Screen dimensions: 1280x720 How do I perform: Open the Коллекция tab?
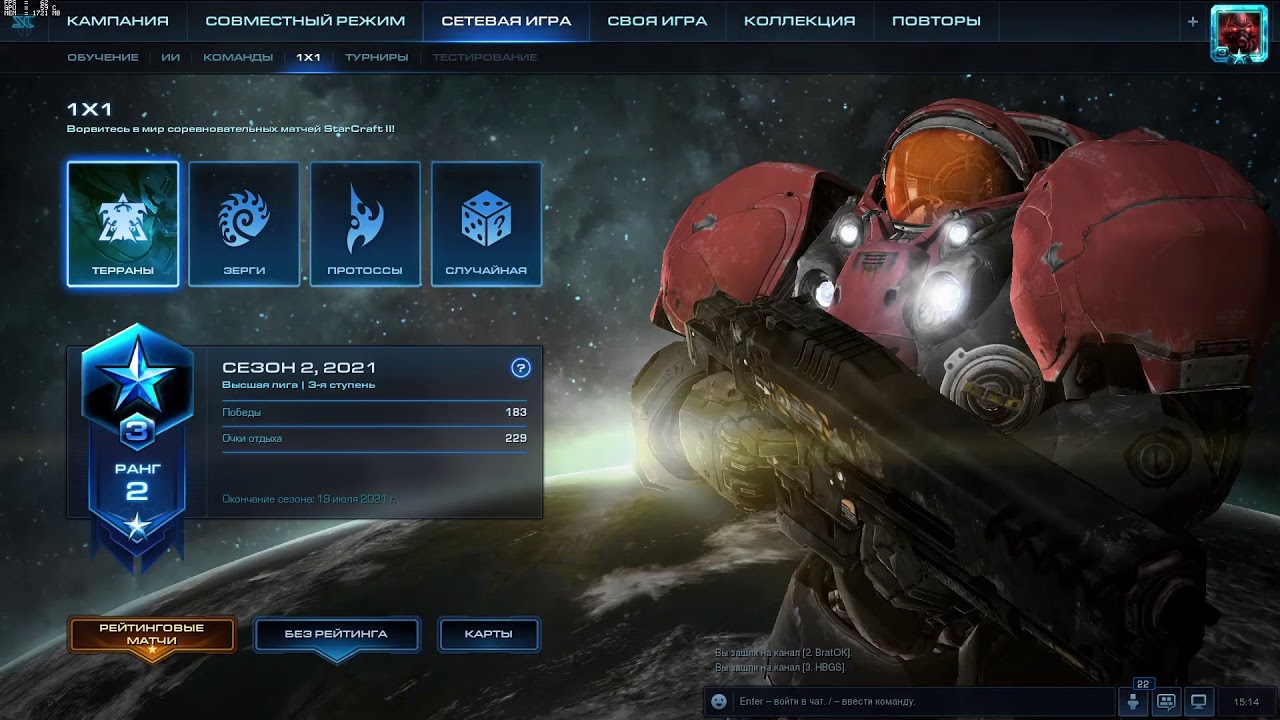[800, 21]
